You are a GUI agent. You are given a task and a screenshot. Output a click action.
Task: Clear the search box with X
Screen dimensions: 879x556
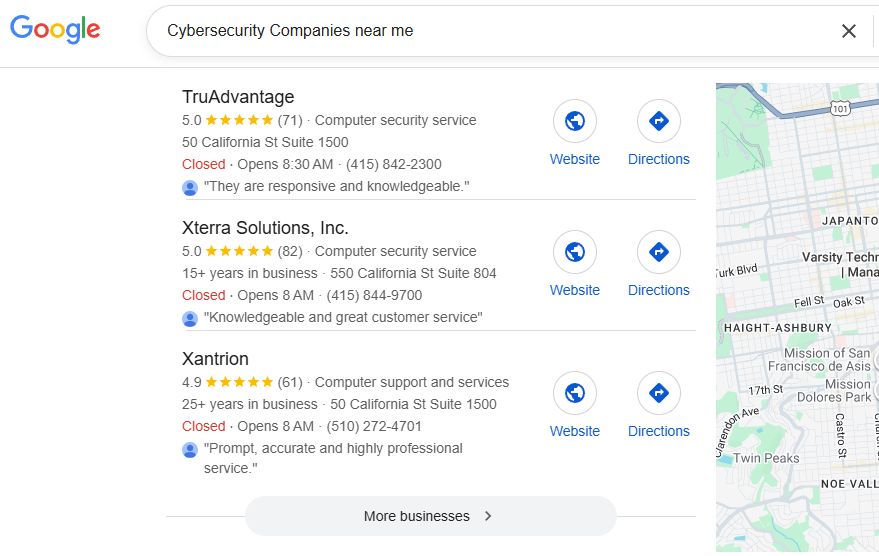pyautogui.click(x=848, y=31)
